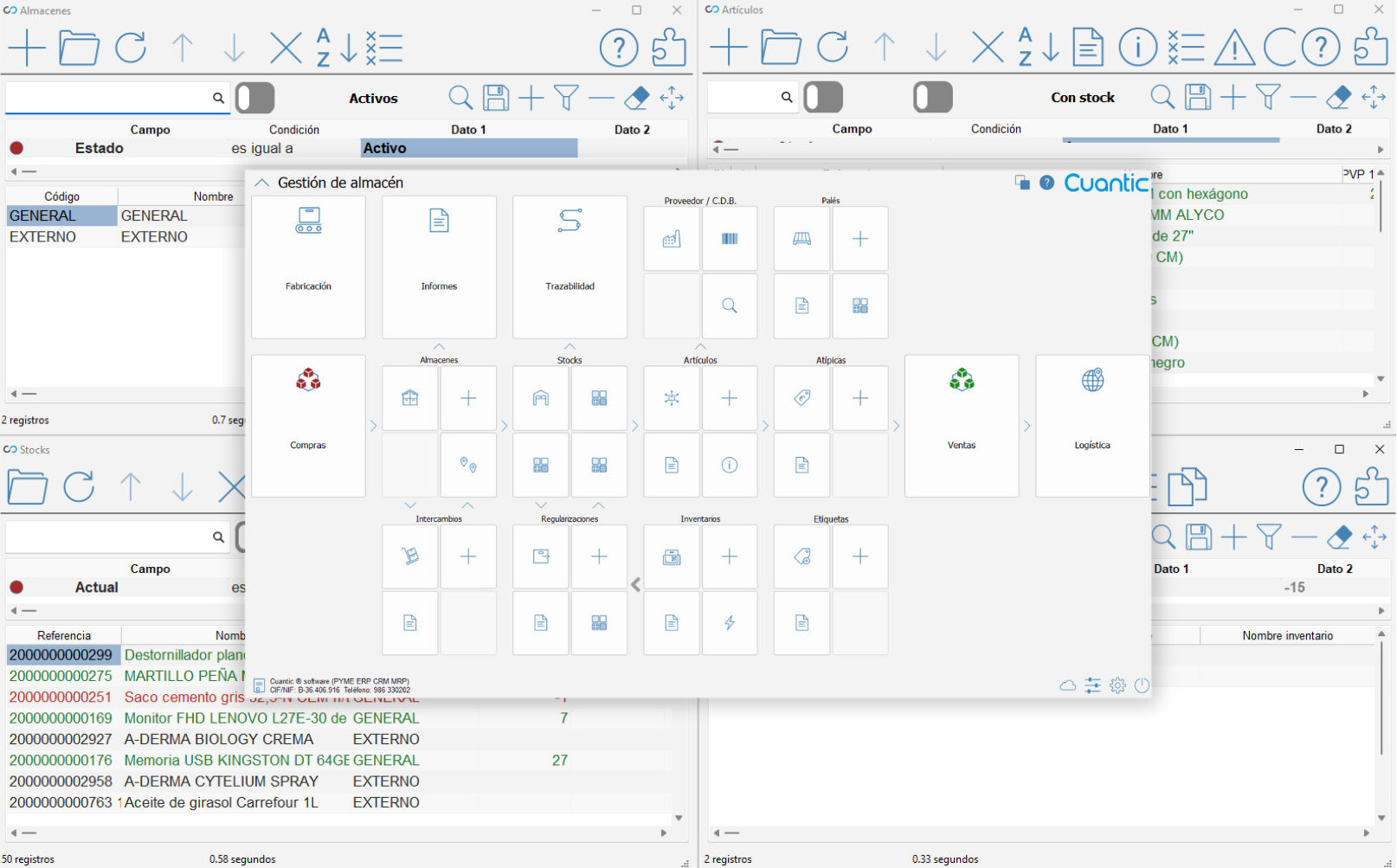The width and height of the screenshot is (1397, 868).
Task: Open the Compras module tile
Action: tap(308, 426)
